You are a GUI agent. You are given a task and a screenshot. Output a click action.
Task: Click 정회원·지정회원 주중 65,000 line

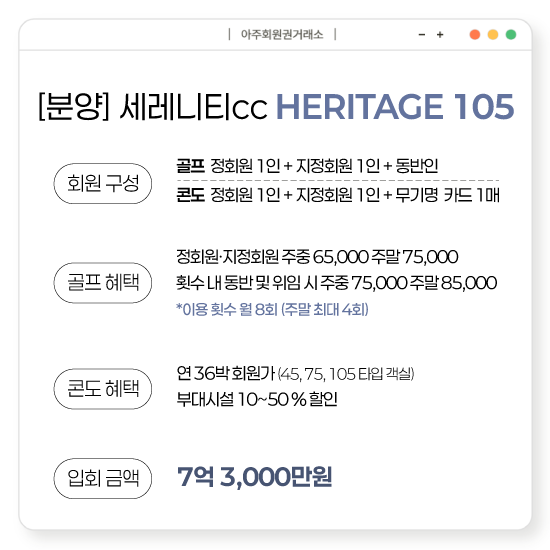[317, 257]
